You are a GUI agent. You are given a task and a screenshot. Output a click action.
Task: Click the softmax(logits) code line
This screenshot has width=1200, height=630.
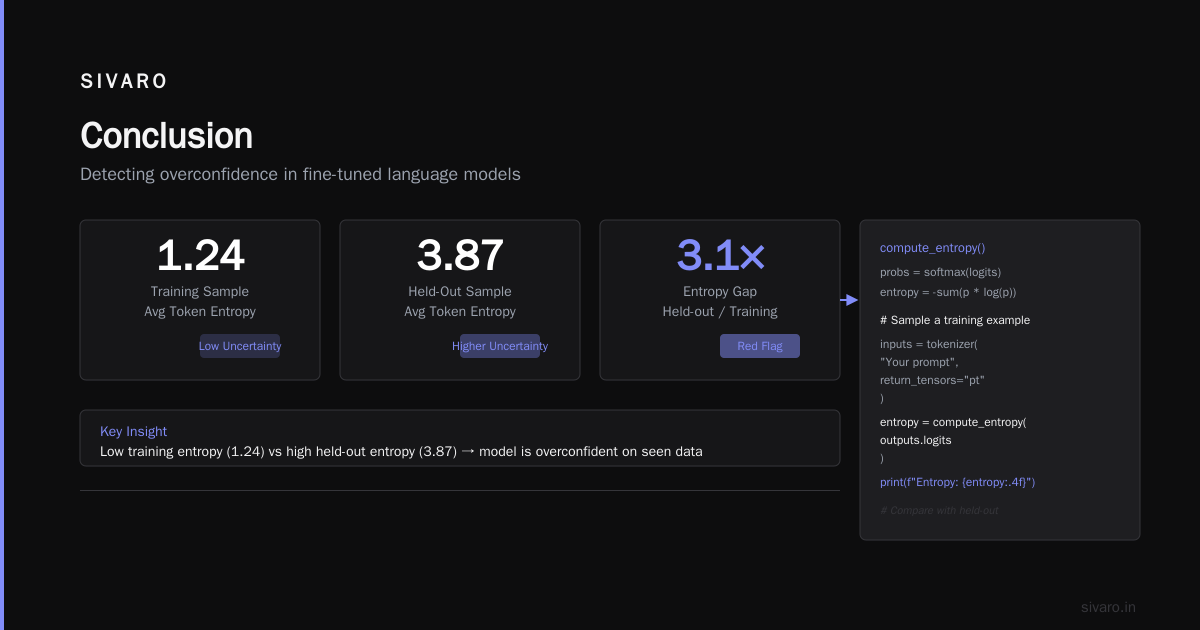940,272
